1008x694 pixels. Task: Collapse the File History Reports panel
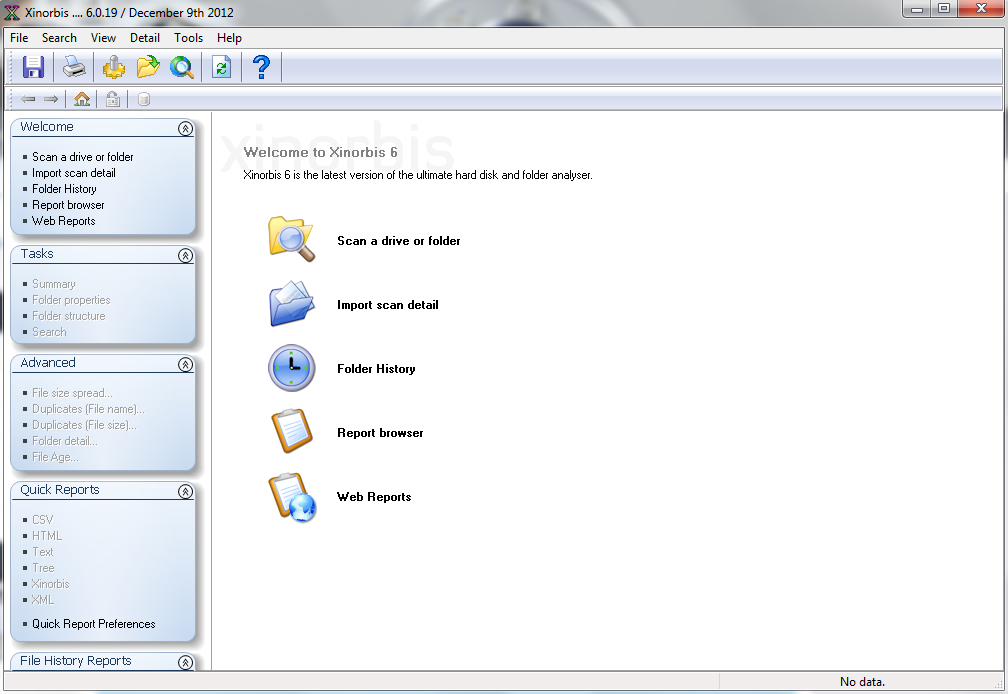[x=185, y=663]
